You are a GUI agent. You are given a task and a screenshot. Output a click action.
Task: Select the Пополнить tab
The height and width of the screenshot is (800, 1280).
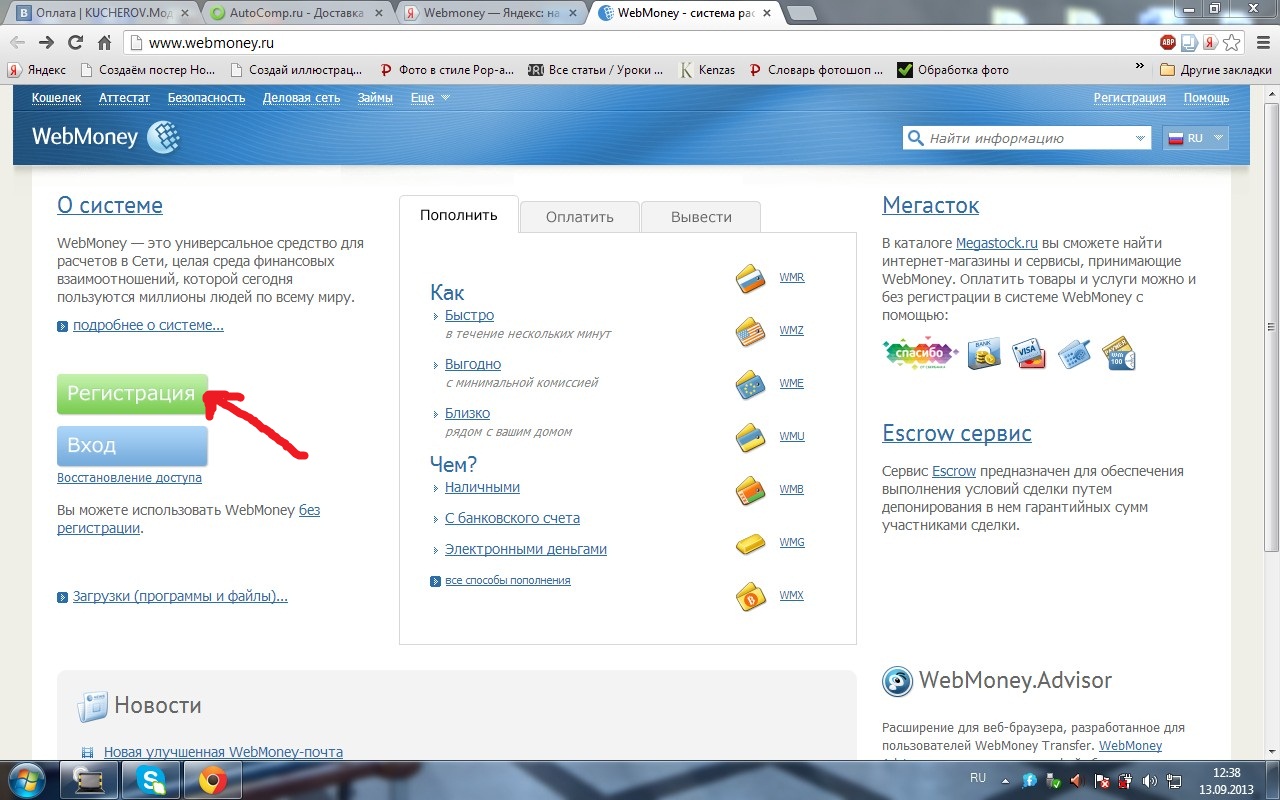[459, 215]
